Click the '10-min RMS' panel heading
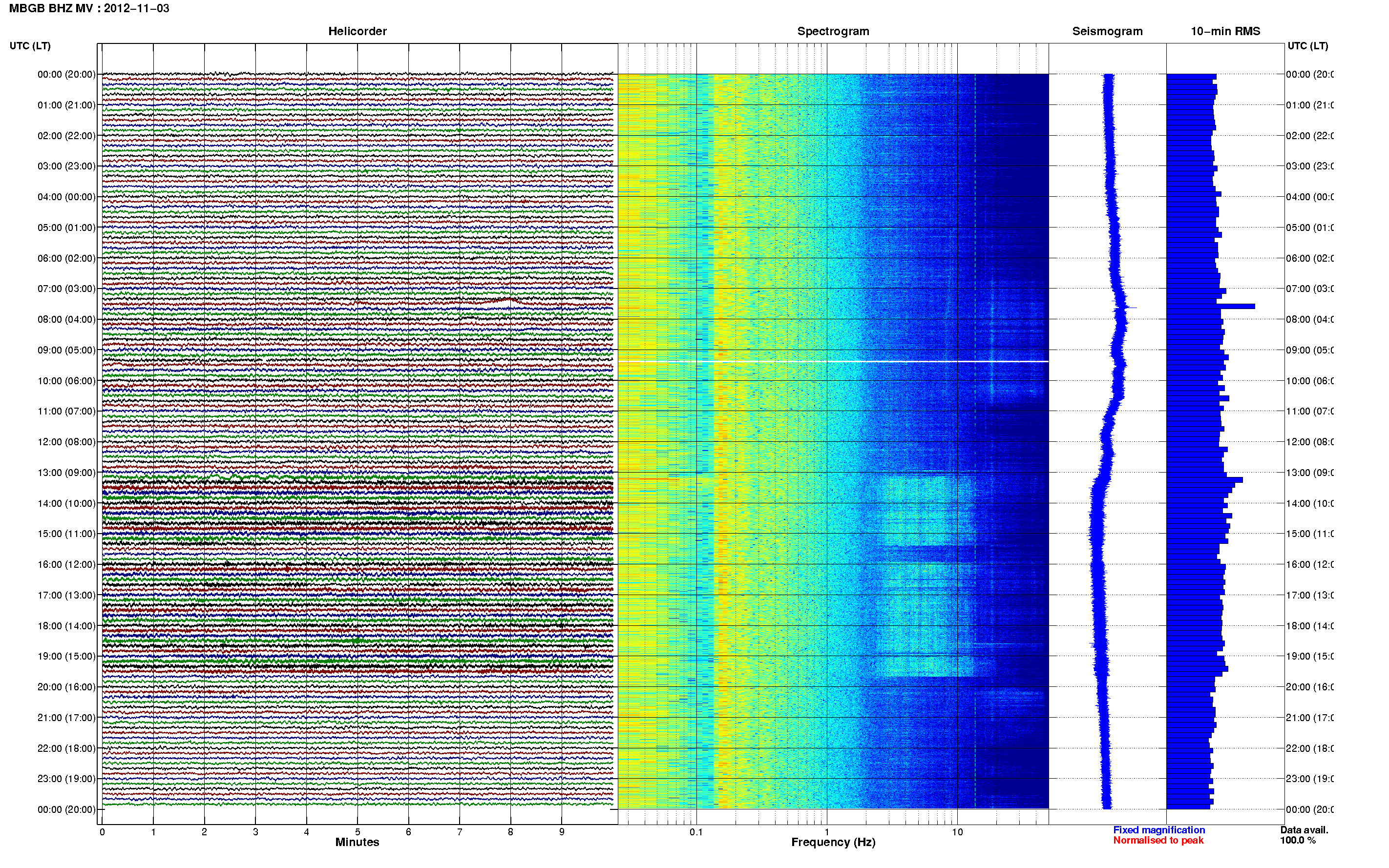Viewport: 1389px width, 868px height. [x=1225, y=32]
